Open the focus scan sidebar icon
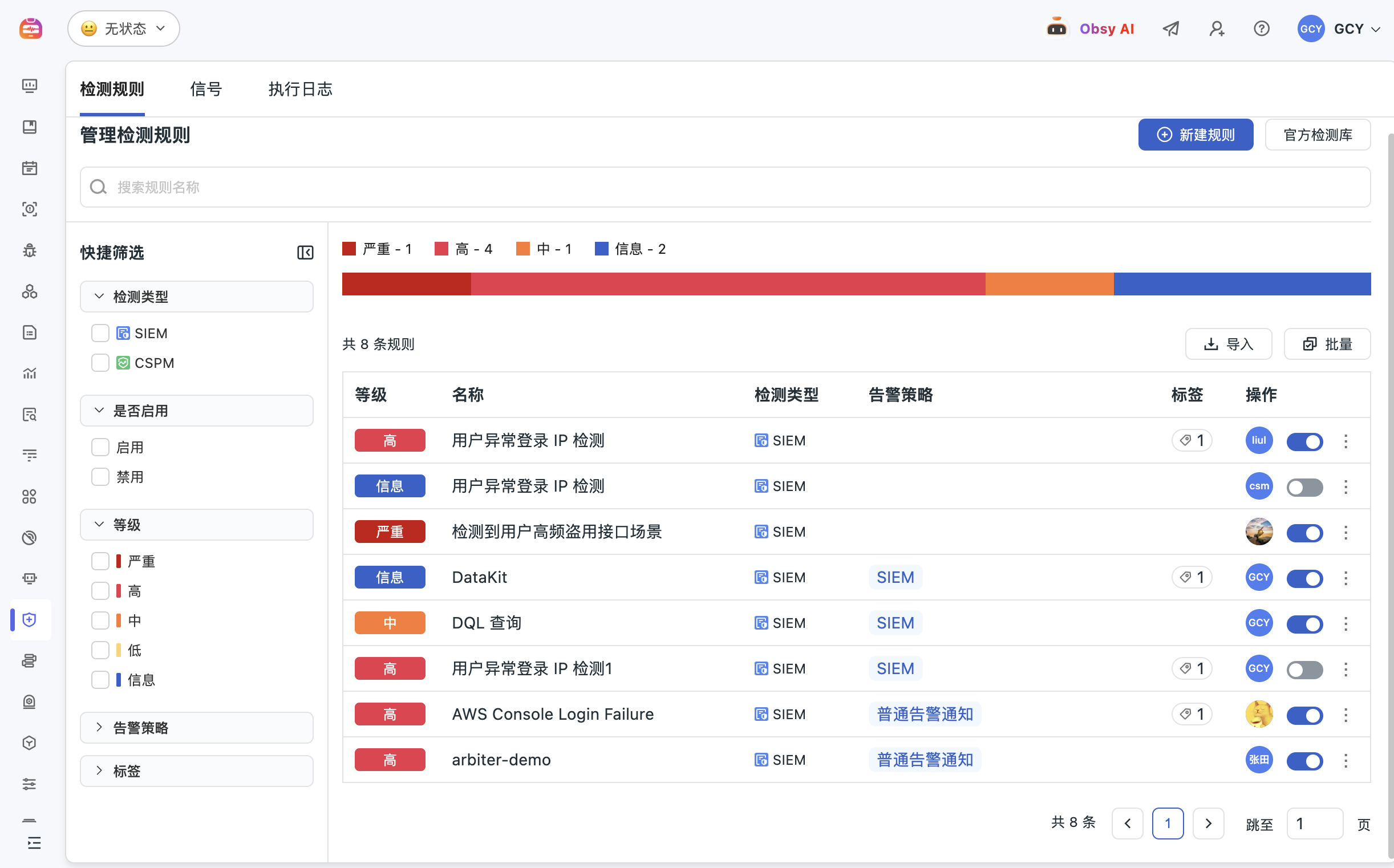Image resolution: width=1394 pixels, height=868 pixels. tap(29, 209)
